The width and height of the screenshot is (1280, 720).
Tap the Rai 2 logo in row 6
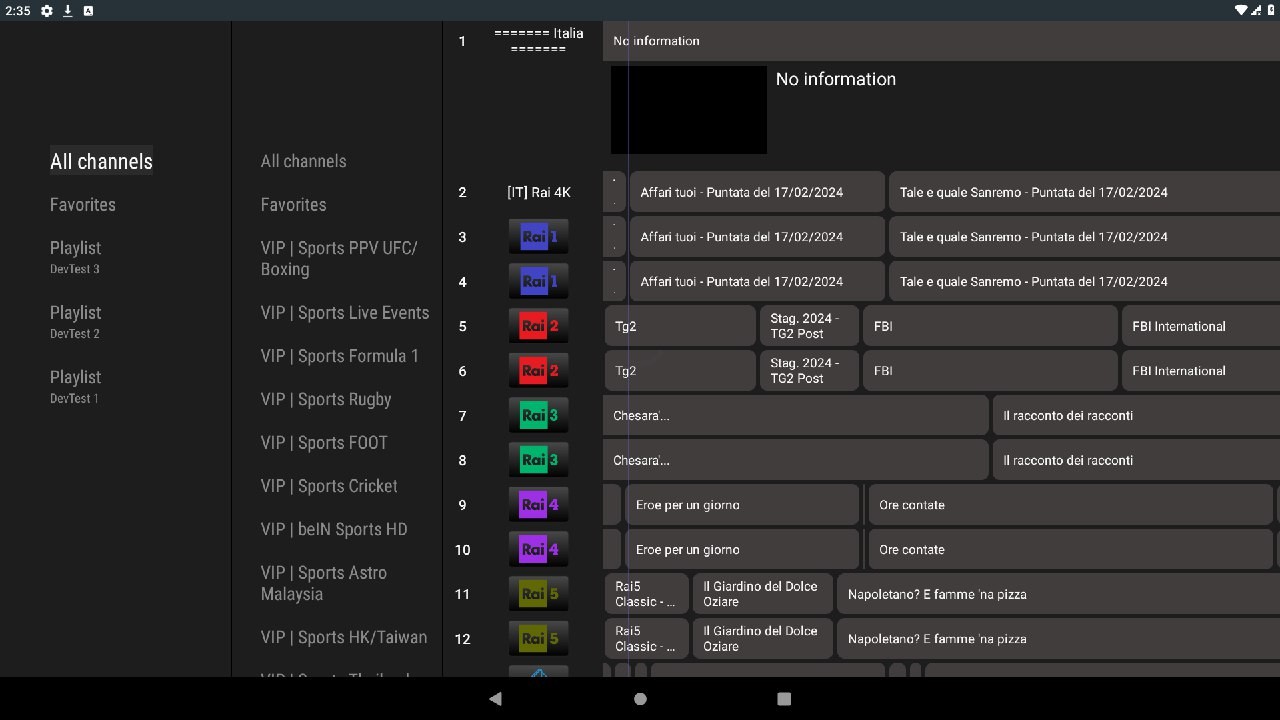click(538, 371)
